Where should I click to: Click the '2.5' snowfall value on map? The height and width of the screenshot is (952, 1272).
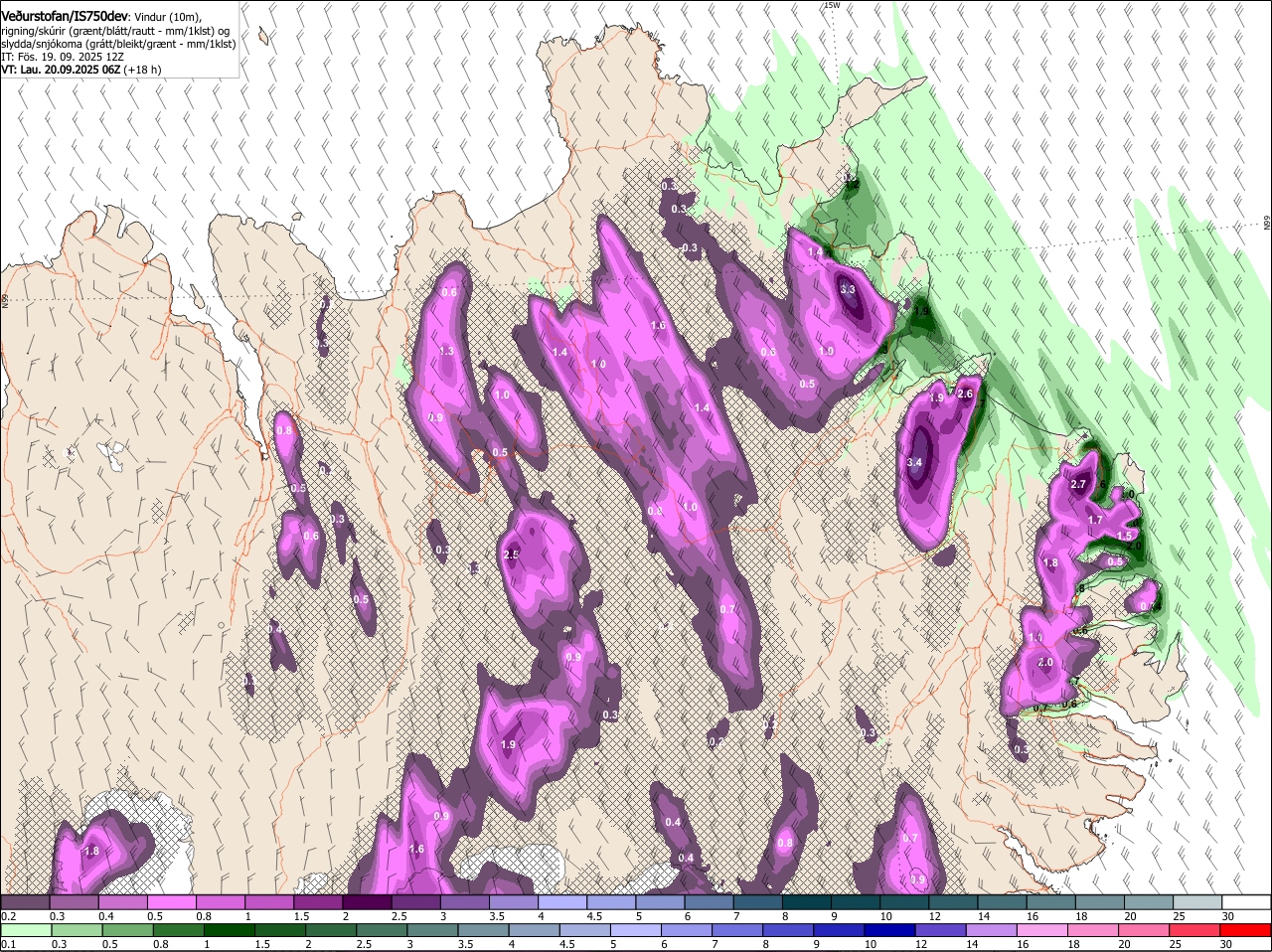512,555
